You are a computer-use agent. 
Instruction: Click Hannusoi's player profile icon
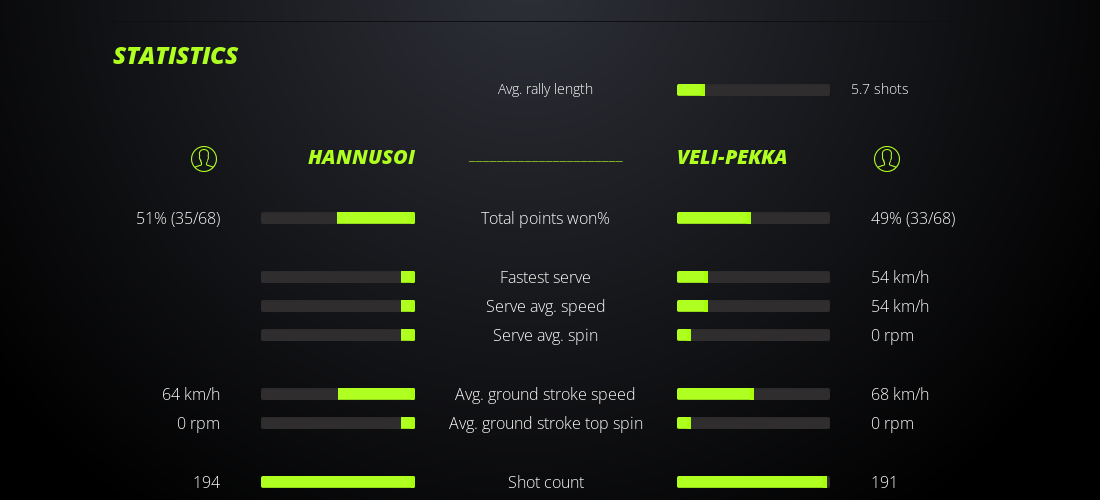[204, 158]
